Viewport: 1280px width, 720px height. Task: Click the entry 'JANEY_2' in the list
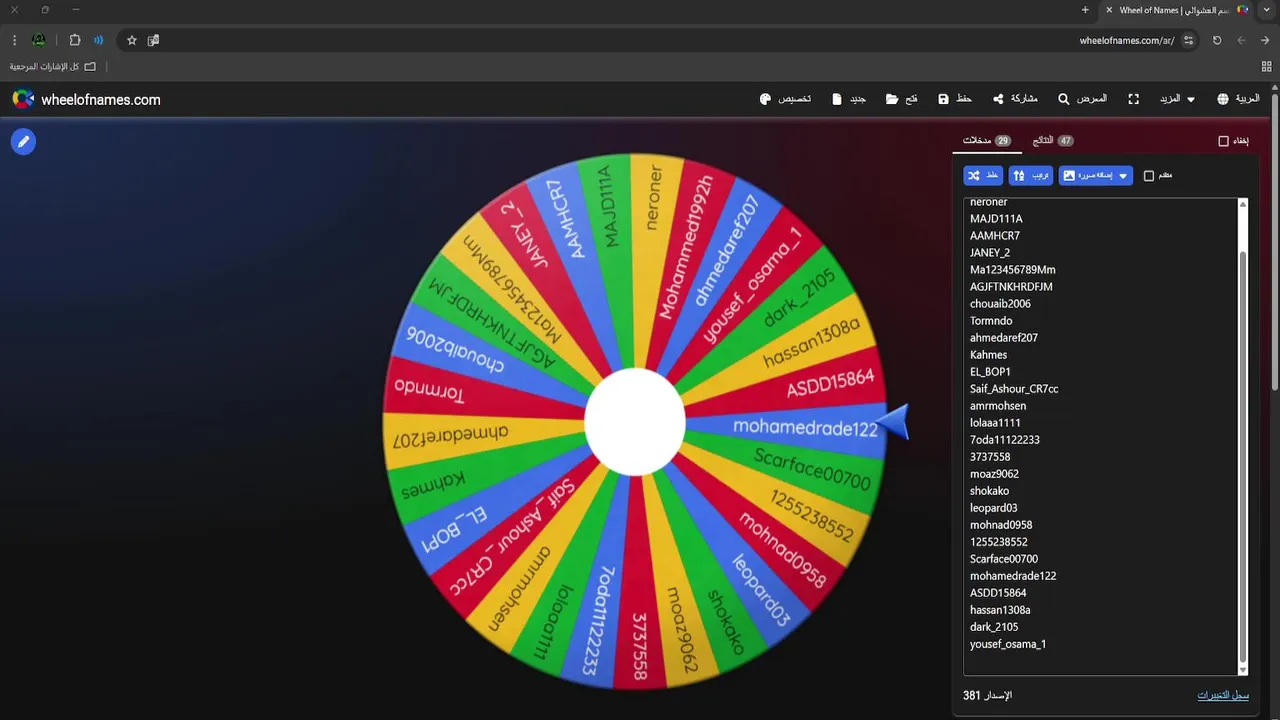click(x=990, y=253)
